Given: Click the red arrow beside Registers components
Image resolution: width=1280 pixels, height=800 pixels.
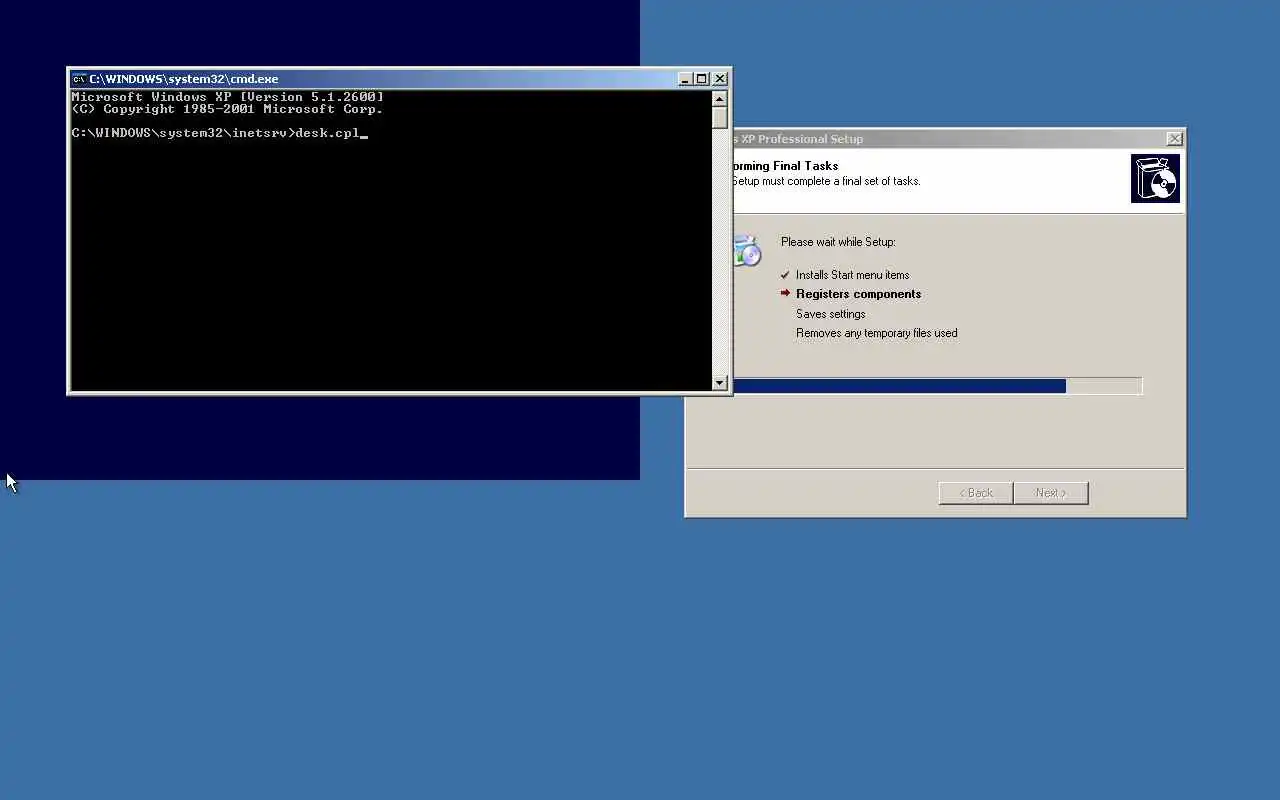Looking at the screenshot, I should (x=785, y=294).
